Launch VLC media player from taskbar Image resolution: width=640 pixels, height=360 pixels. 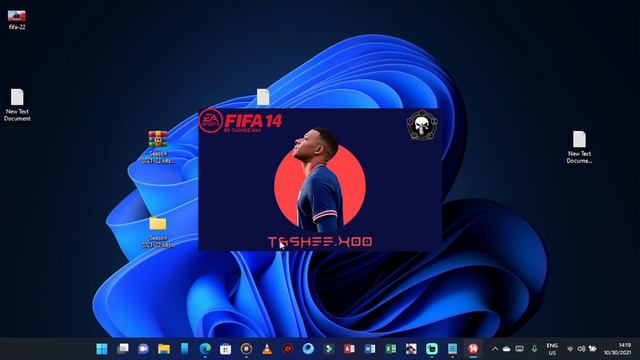coord(267,349)
